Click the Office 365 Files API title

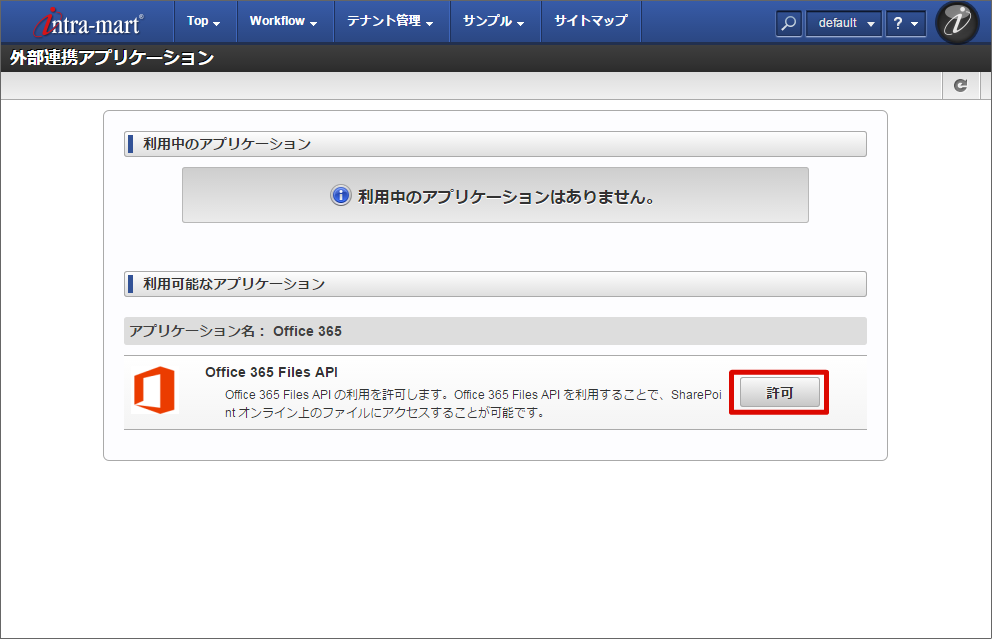[x=271, y=372]
